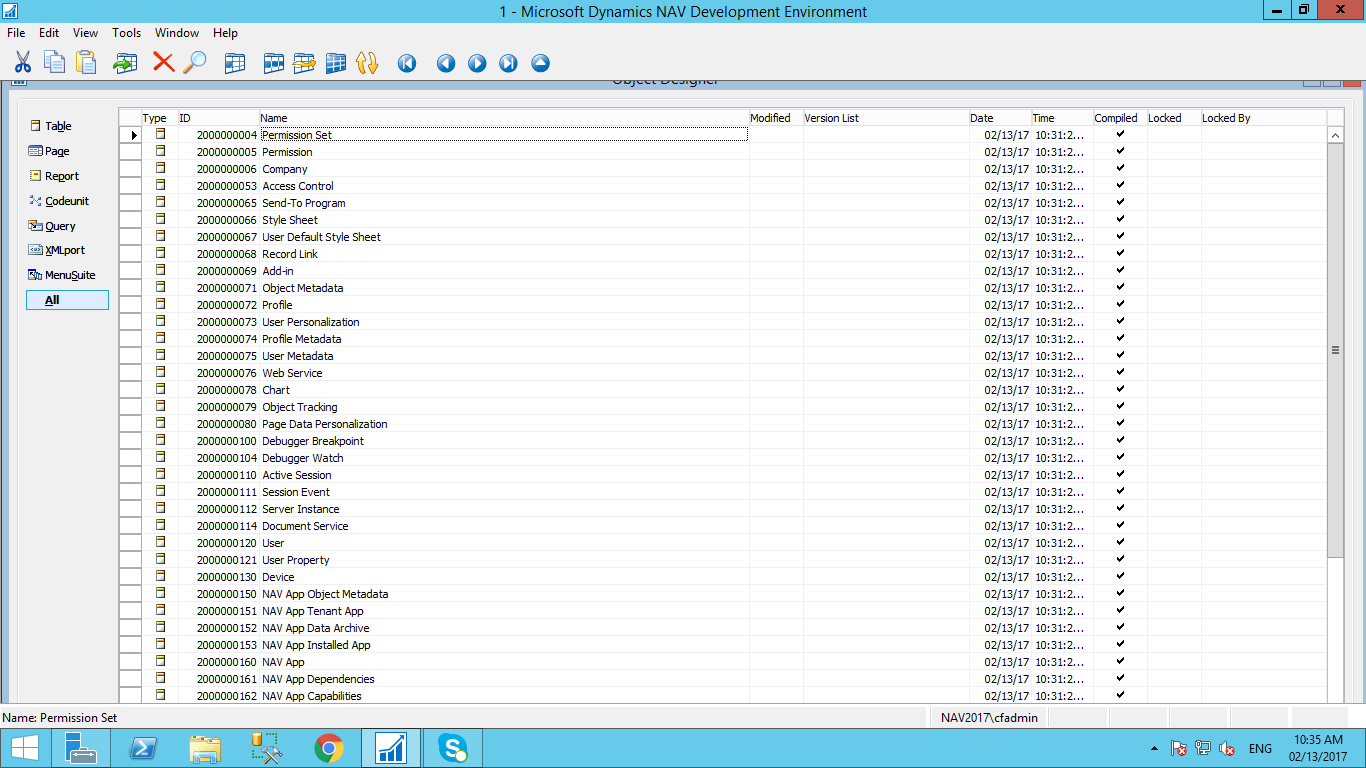Open the Edit menu
The image size is (1366, 768).
pos(49,33)
